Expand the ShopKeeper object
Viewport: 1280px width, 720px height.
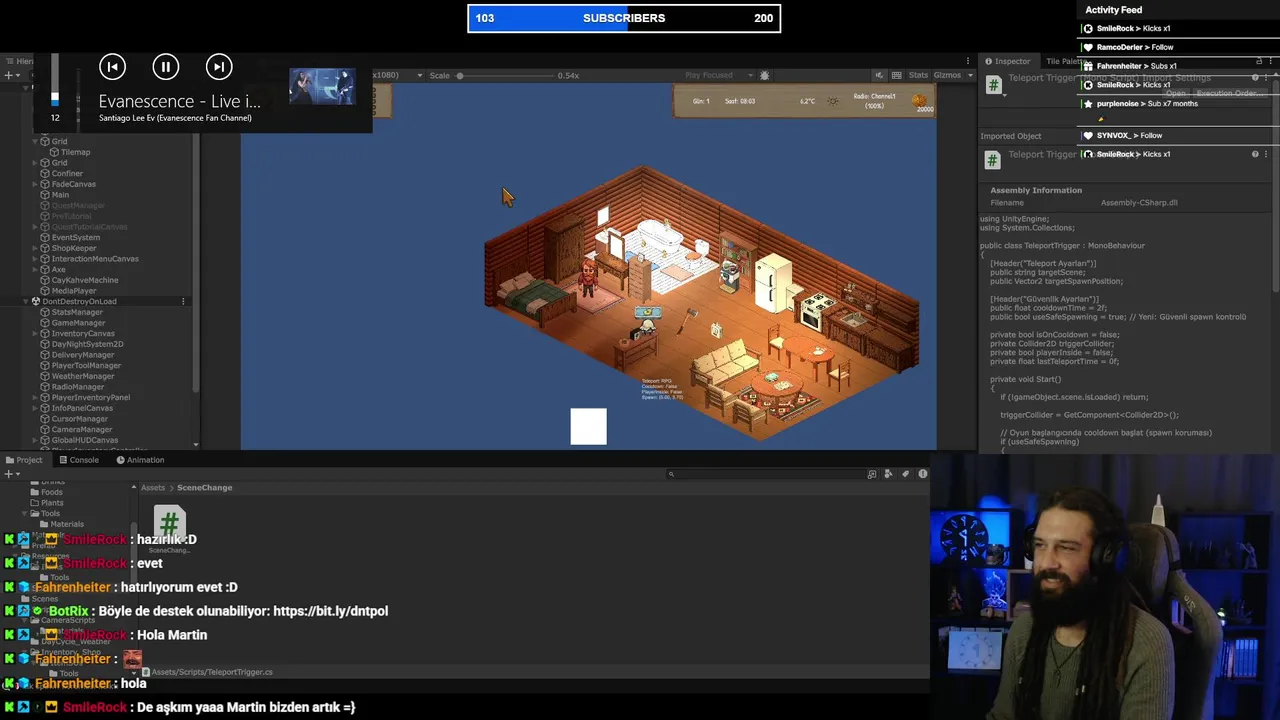pos(35,248)
